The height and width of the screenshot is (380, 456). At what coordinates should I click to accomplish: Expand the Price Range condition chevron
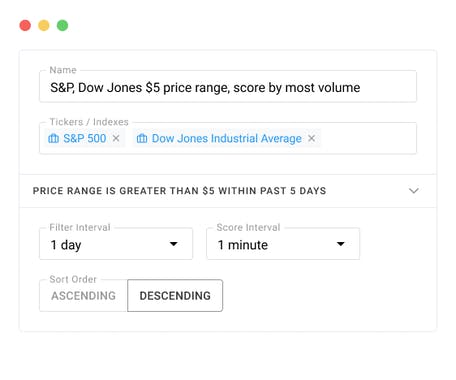tap(414, 191)
